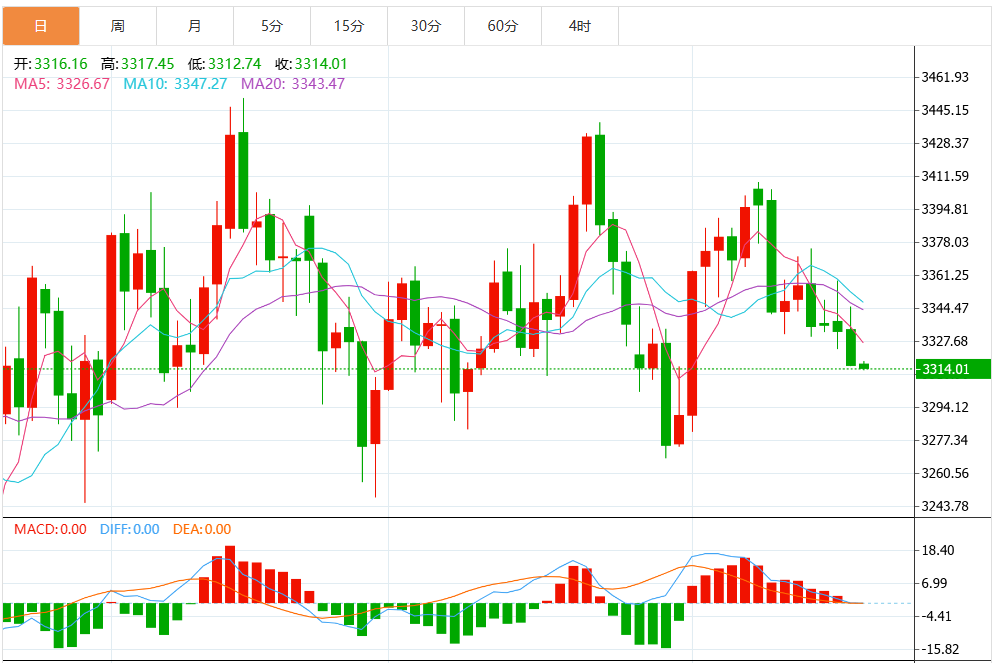Click the 18.40 MACD axis label
Viewport: 996px width, 663px height.
[938, 551]
